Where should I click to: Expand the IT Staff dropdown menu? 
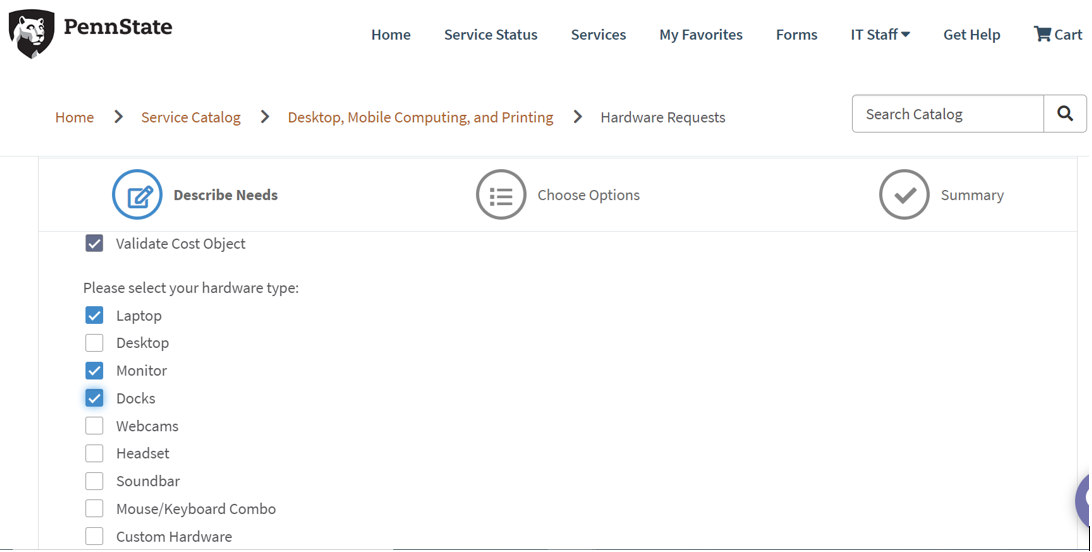click(x=880, y=34)
